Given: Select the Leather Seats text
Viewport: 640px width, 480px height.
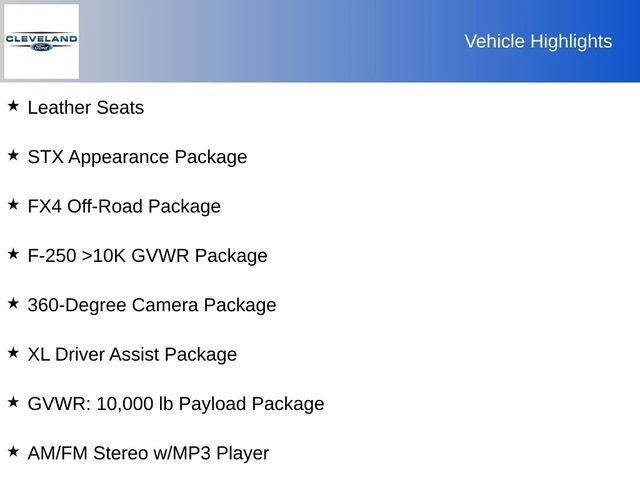Looking at the screenshot, I should pos(86,108).
